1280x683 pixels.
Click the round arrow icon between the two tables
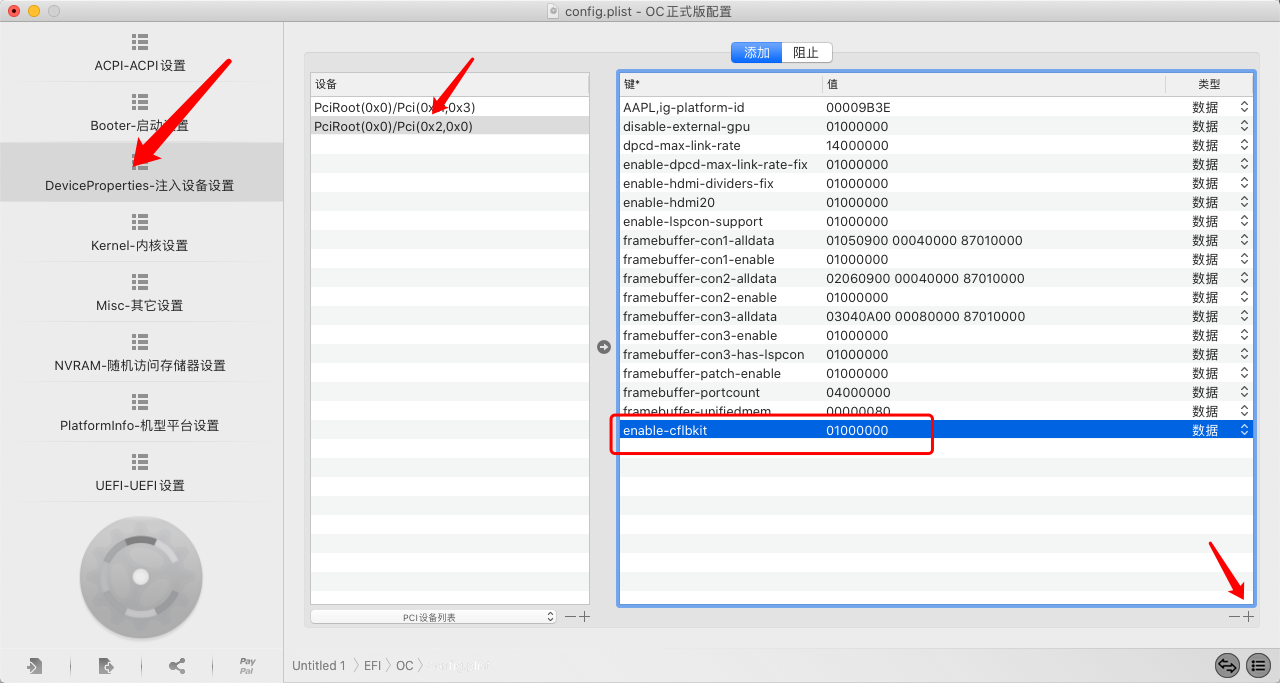(x=603, y=347)
